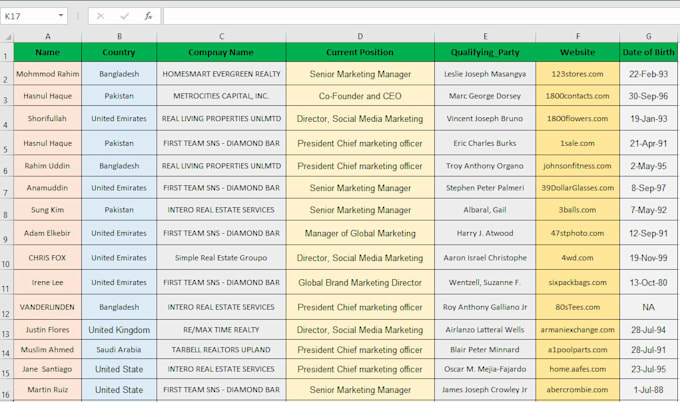The height and width of the screenshot is (403, 680).
Task: Open the Name Box dropdown arrow
Action: point(61,16)
